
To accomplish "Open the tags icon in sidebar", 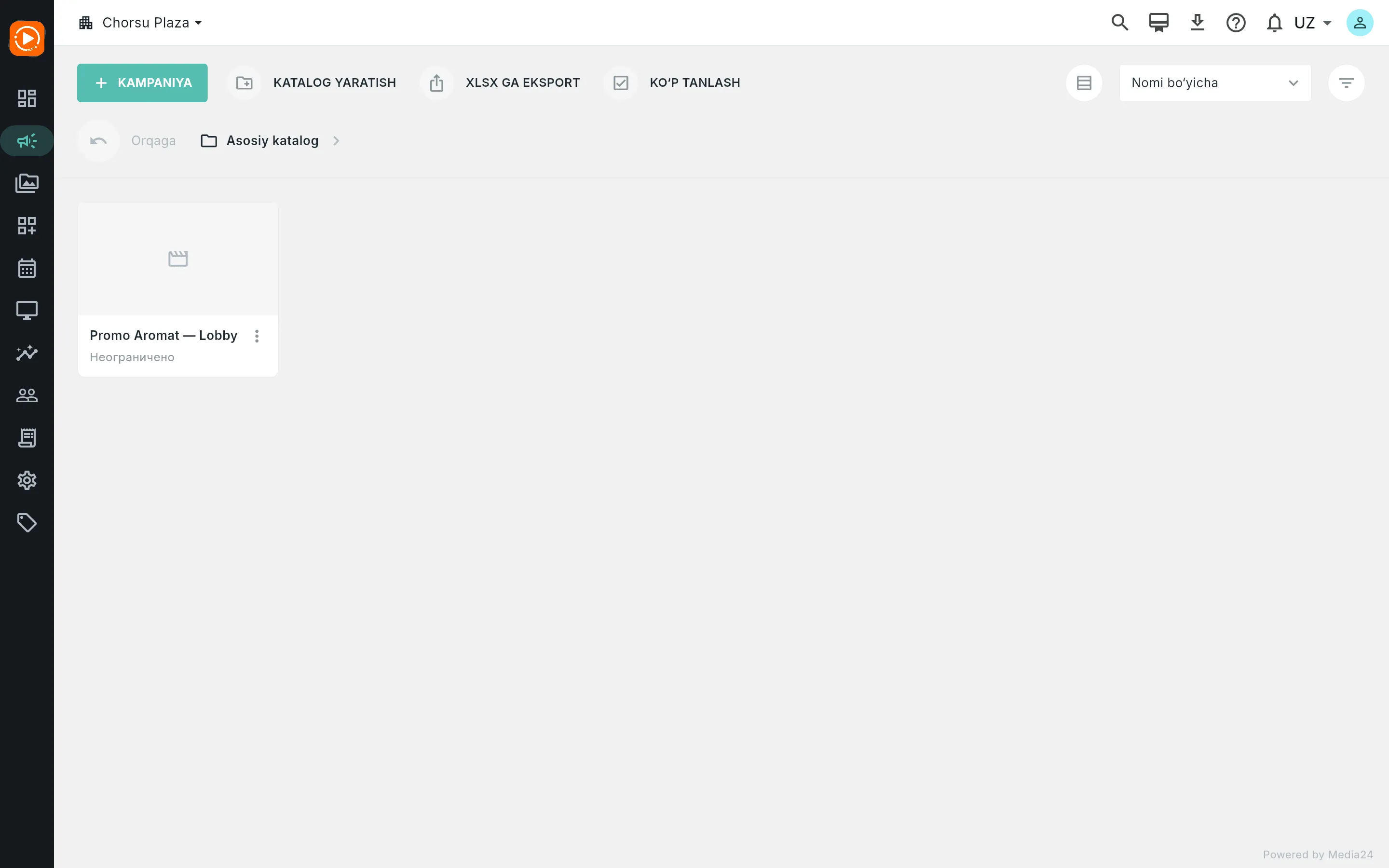I will [27, 523].
